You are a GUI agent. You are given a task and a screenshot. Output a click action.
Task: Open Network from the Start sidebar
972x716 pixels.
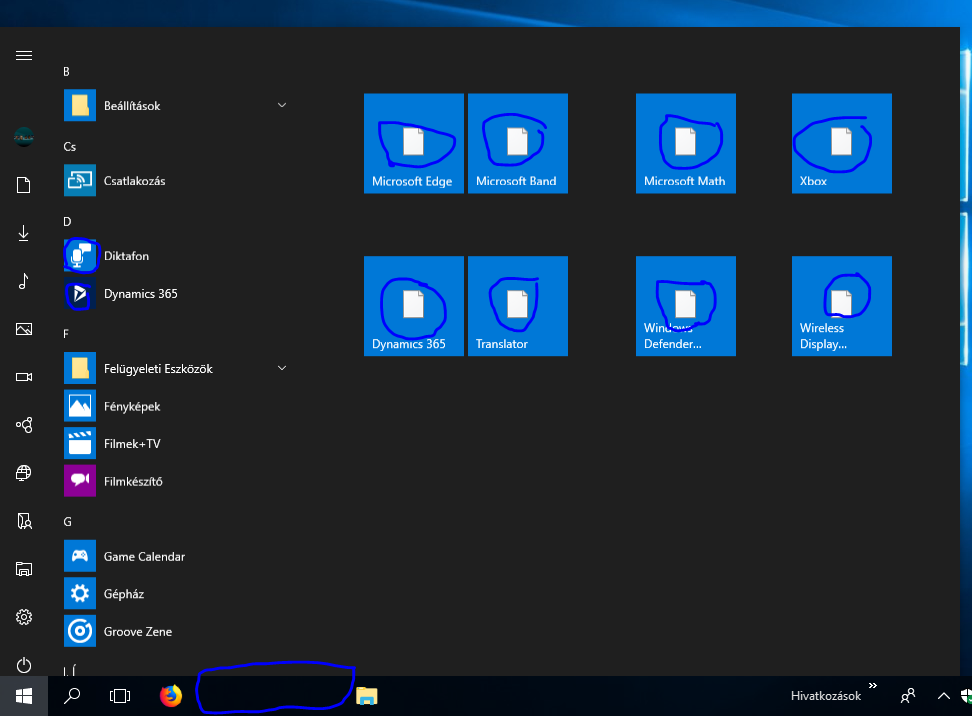click(x=24, y=473)
